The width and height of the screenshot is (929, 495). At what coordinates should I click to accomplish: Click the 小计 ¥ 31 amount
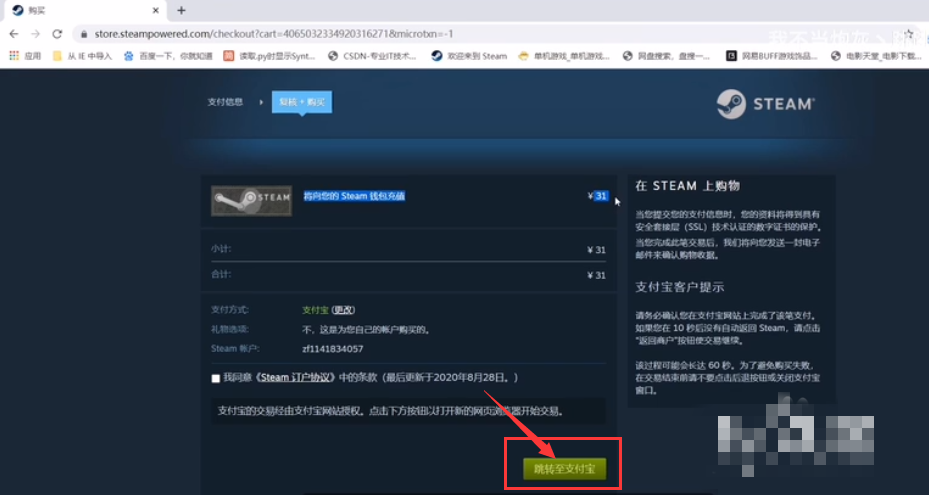(597, 250)
